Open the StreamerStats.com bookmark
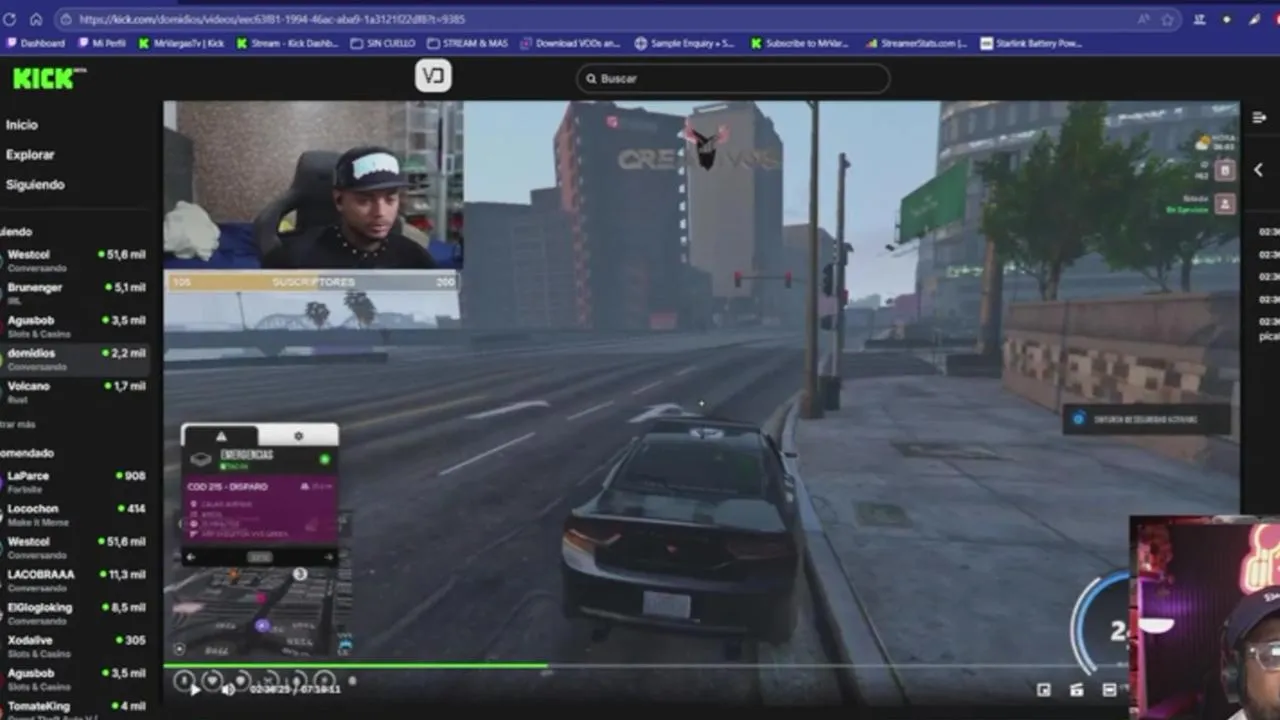Screen dimensions: 1280x720 click(x=917, y=44)
